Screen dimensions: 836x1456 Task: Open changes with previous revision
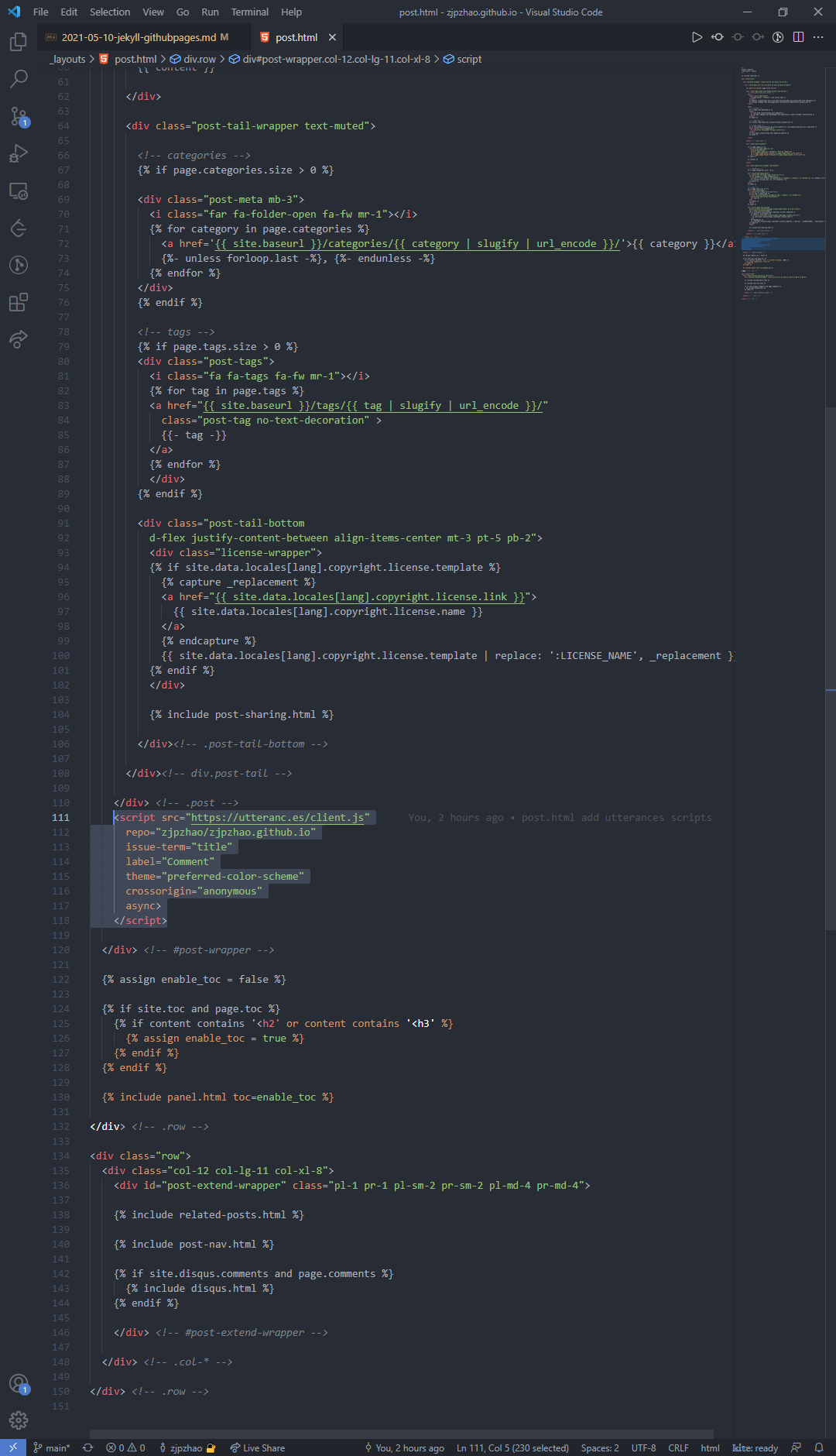coord(718,37)
